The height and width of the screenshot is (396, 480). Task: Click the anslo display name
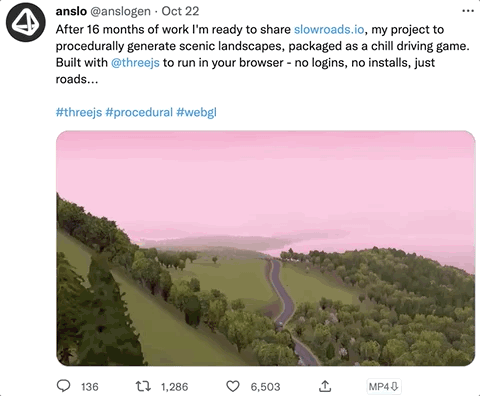coord(71,11)
